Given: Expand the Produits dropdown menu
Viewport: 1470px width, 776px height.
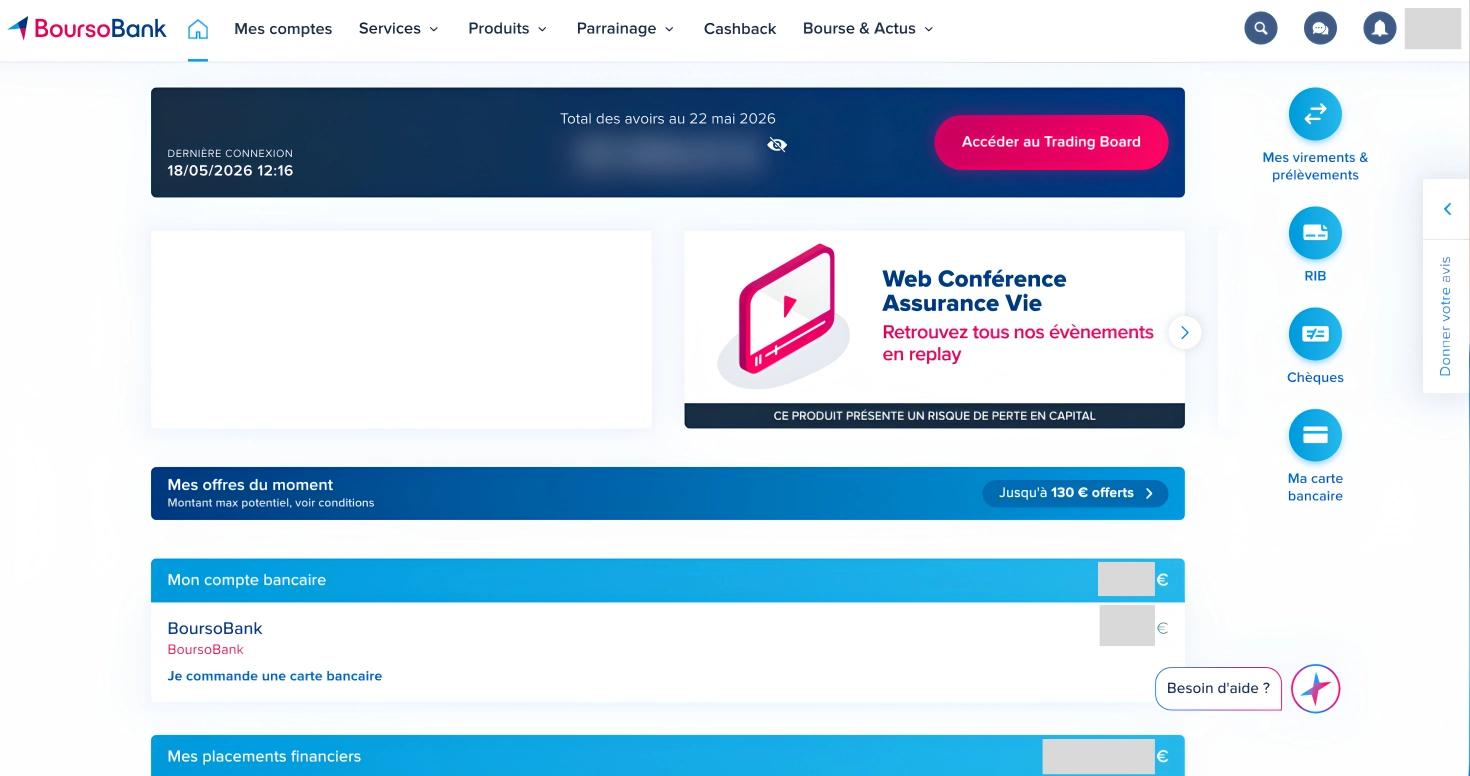Looking at the screenshot, I should (507, 28).
